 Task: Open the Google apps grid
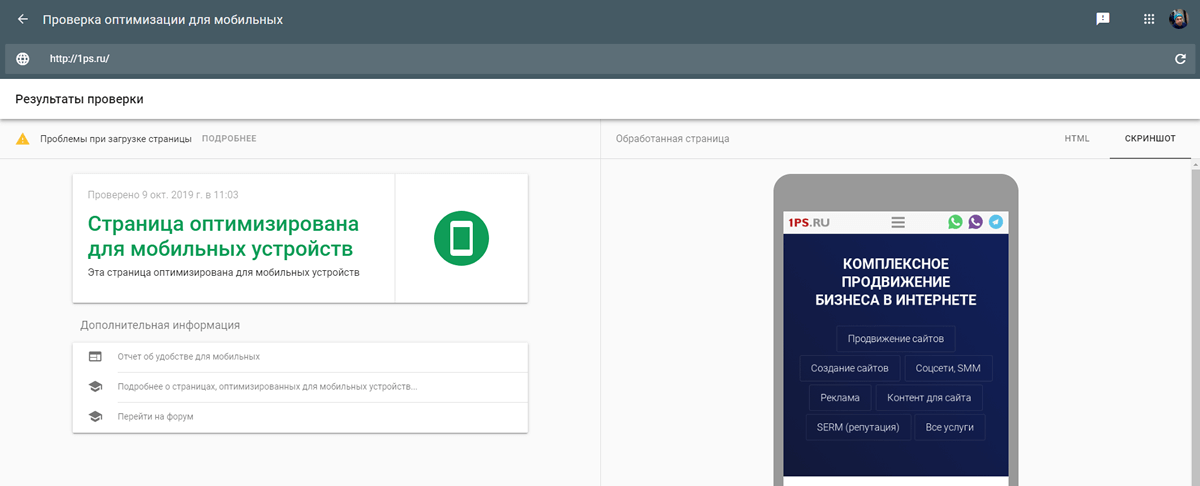(1149, 19)
